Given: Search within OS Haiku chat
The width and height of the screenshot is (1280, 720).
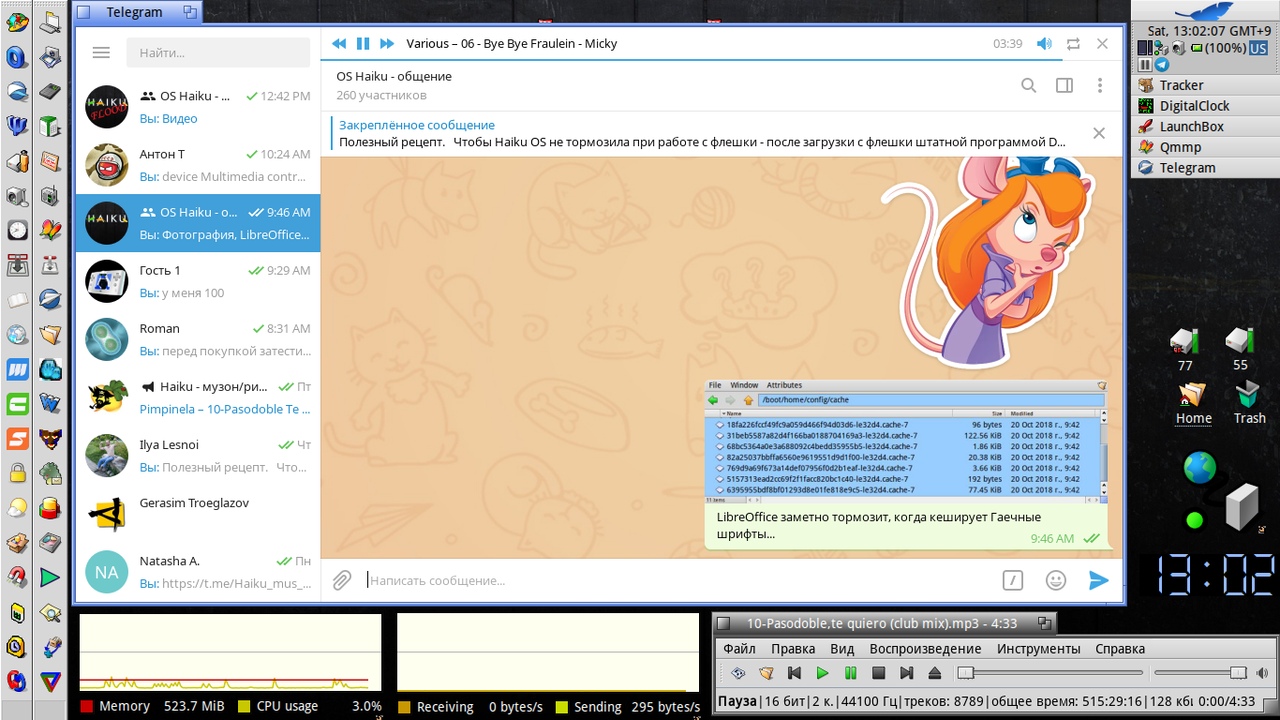Looking at the screenshot, I should (1028, 86).
